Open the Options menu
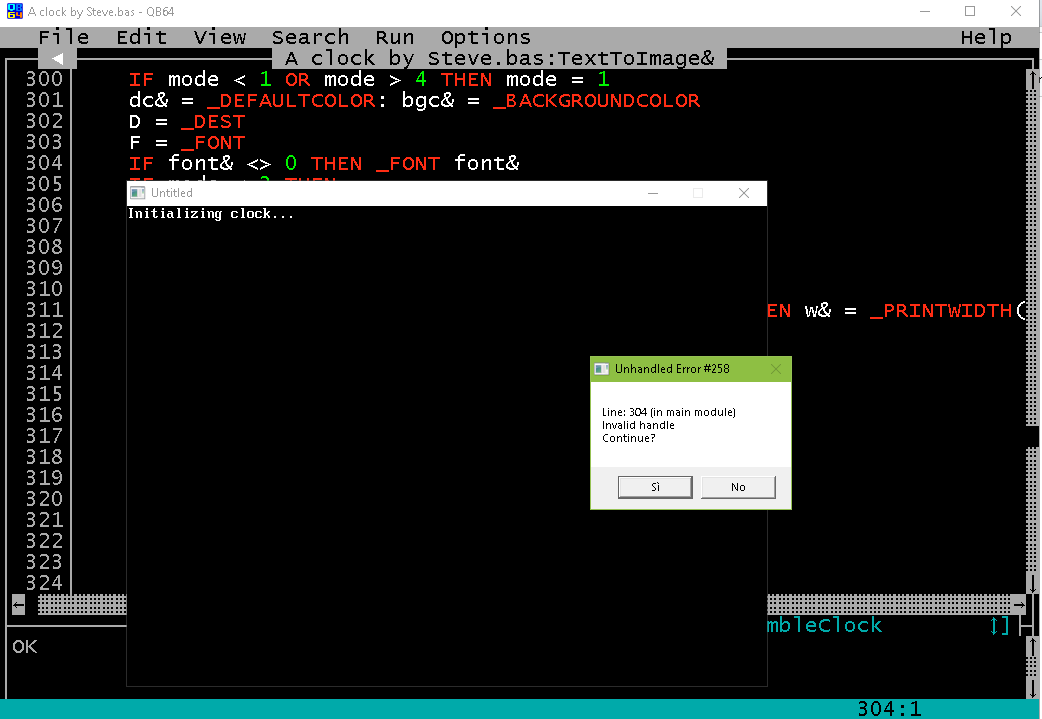Image resolution: width=1042 pixels, height=719 pixels. pyautogui.click(x=485, y=37)
